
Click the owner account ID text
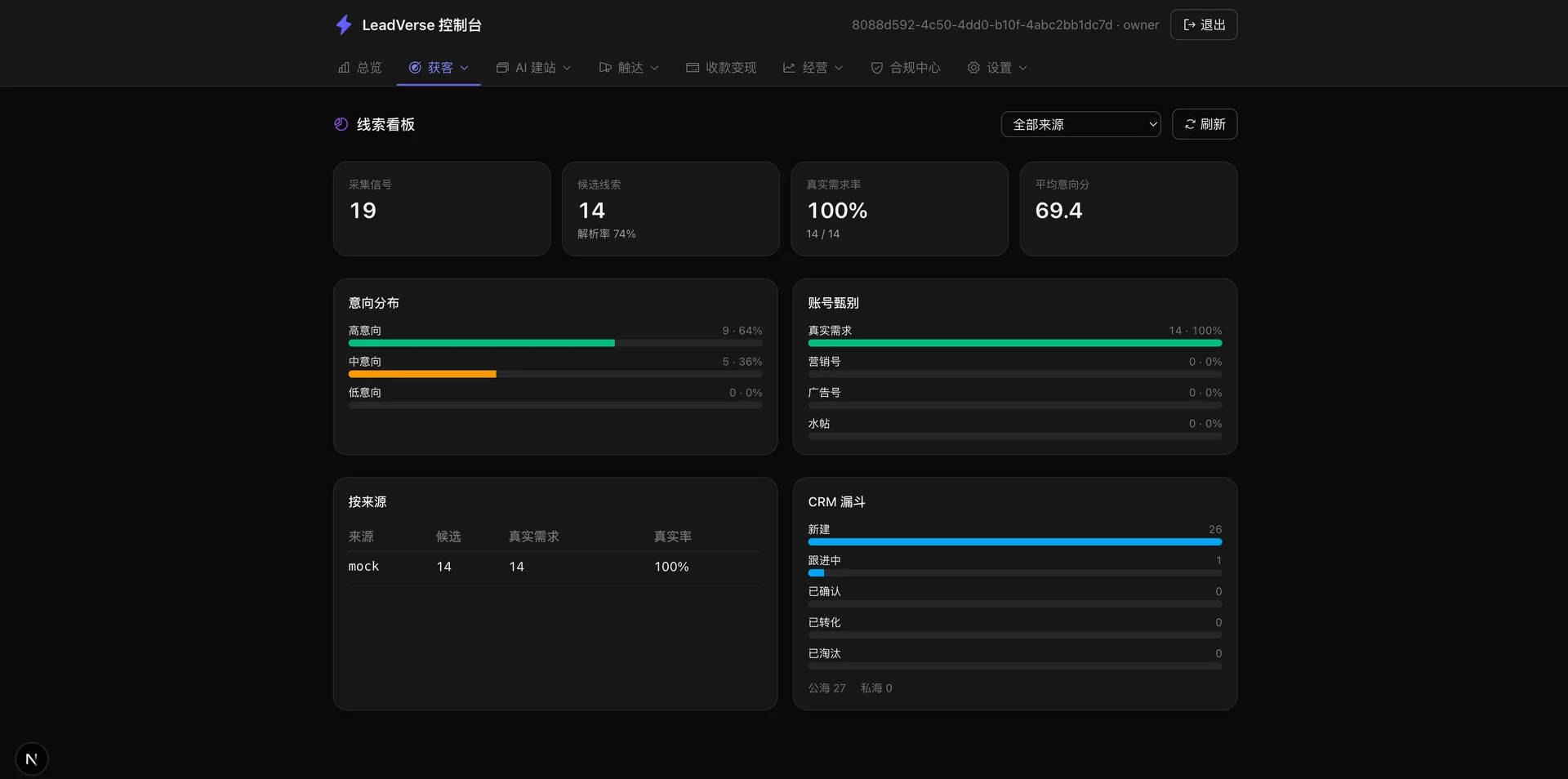tap(1005, 25)
